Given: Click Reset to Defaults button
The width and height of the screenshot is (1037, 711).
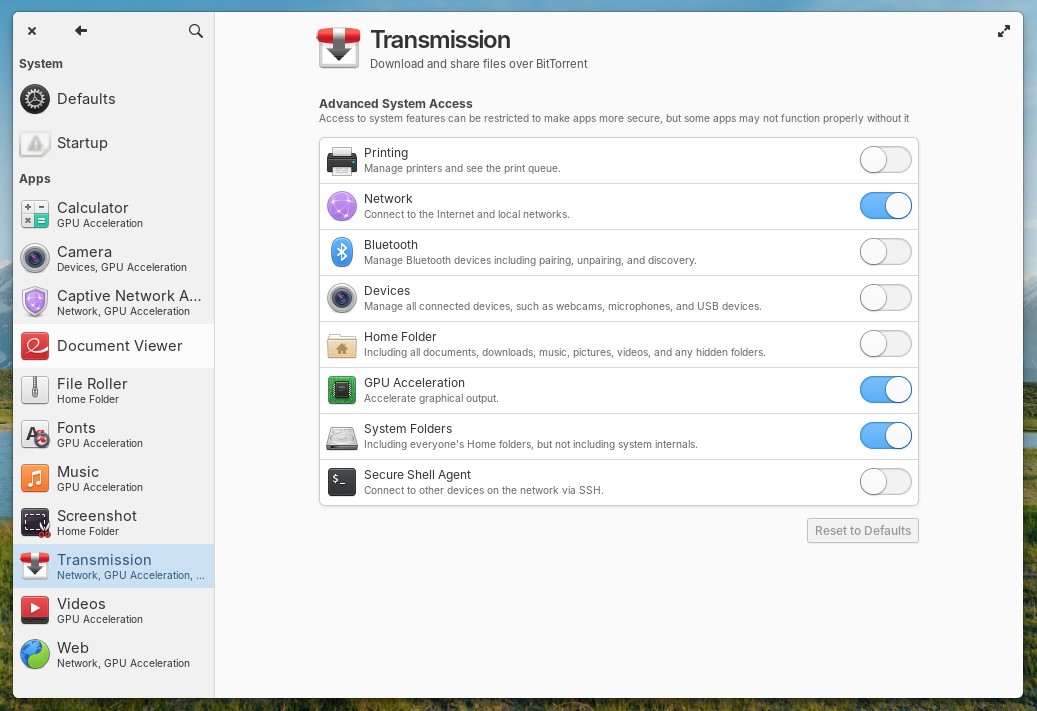Looking at the screenshot, I should point(862,530).
